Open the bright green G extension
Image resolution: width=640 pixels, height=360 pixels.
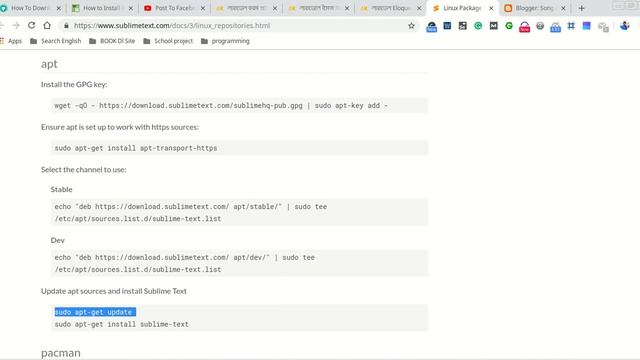click(x=509, y=26)
